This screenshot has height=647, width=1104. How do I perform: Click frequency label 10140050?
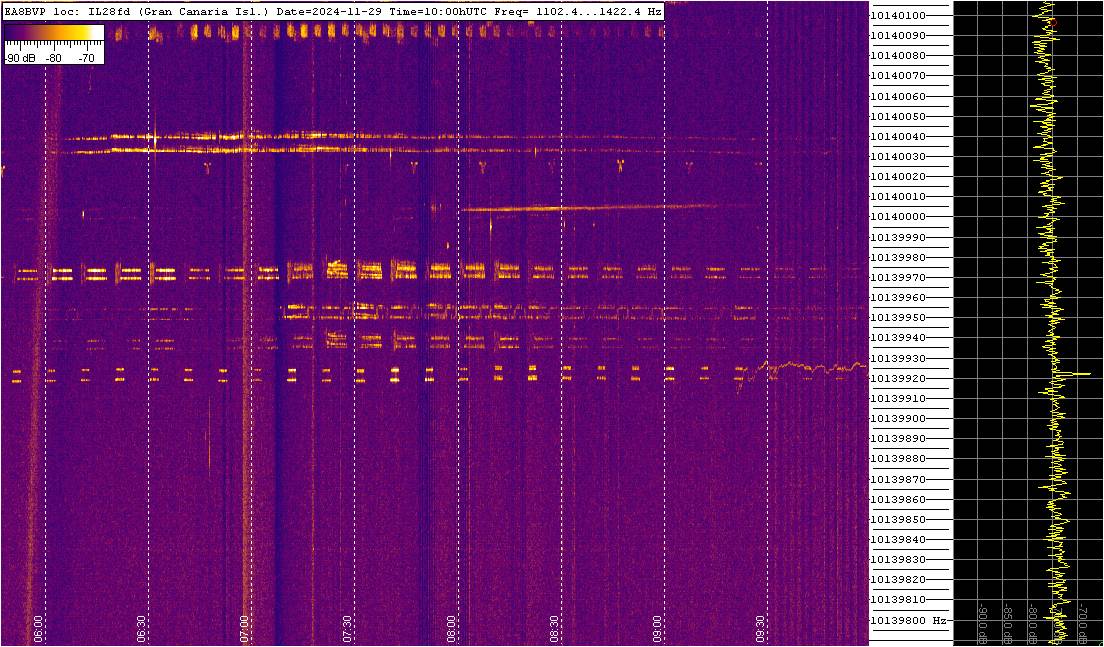click(x=897, y=116)
